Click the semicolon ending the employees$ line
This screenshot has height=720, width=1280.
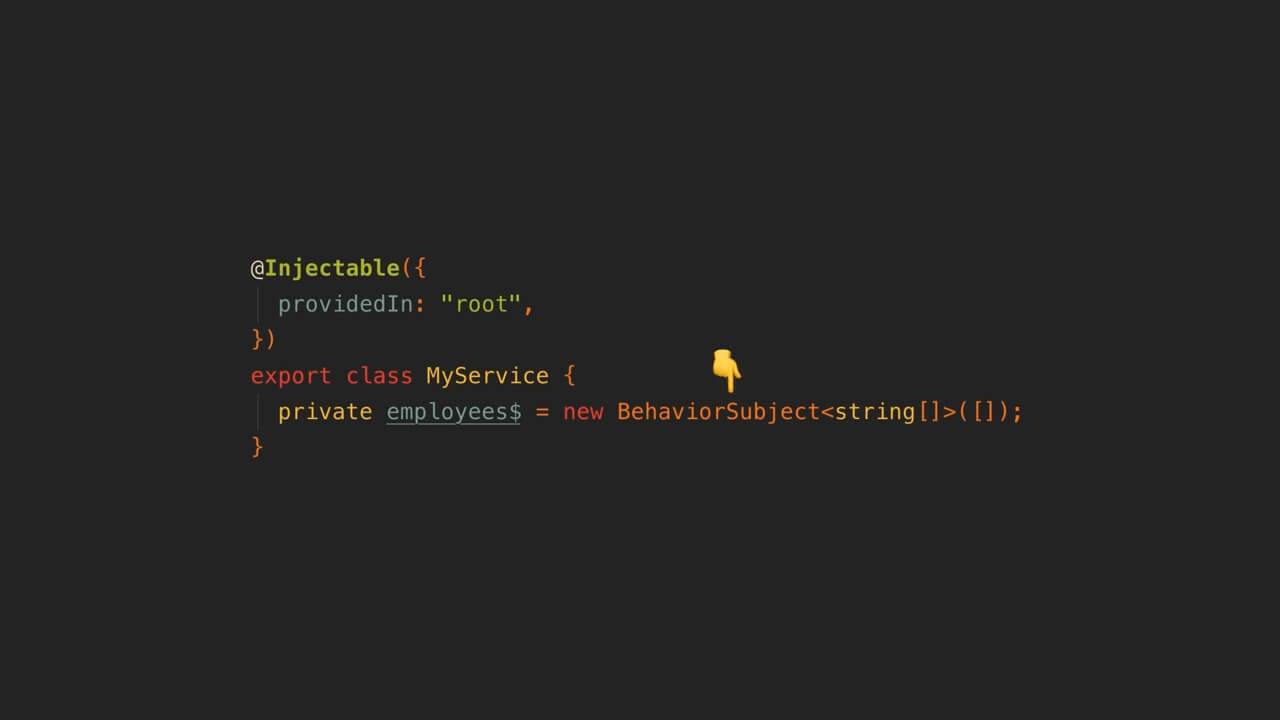point(1017,414)
